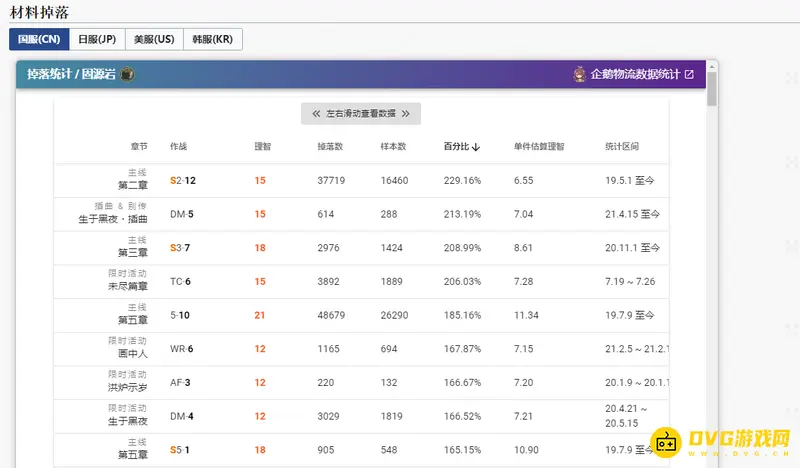Select the 208.99% percentage cell

pos(462,248)
